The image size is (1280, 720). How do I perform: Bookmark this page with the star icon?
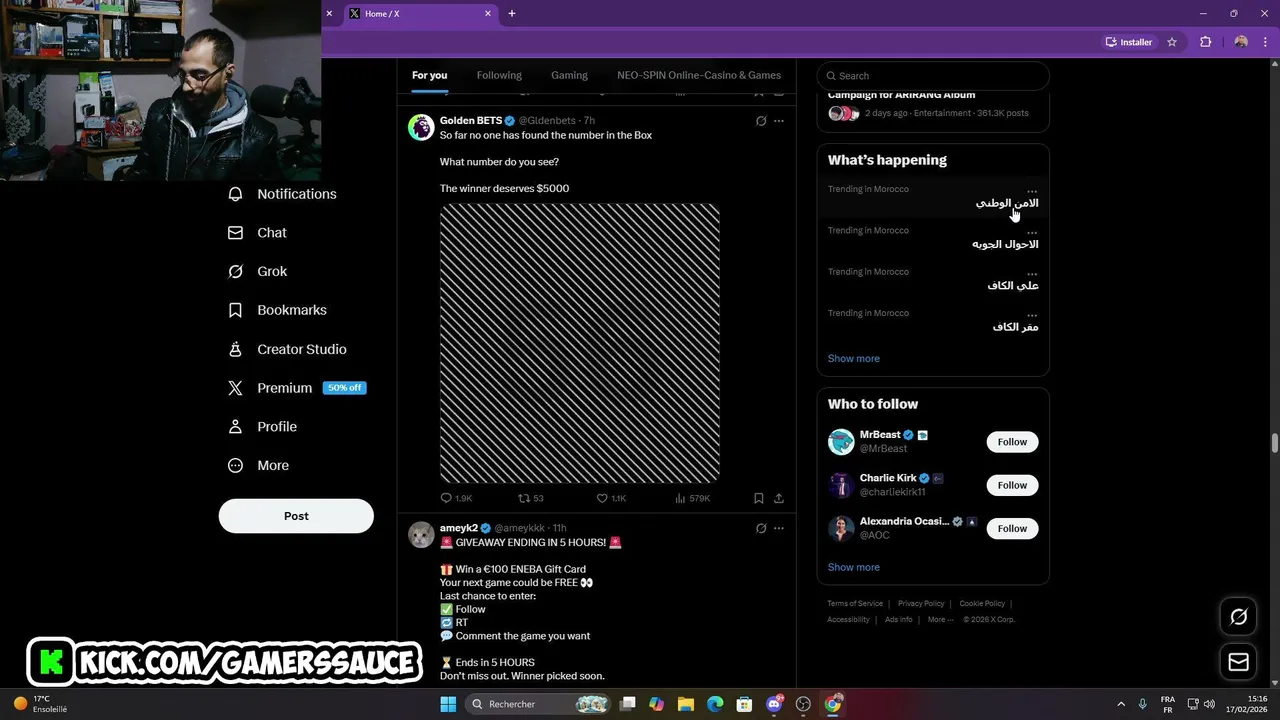tap(1172, 42)
